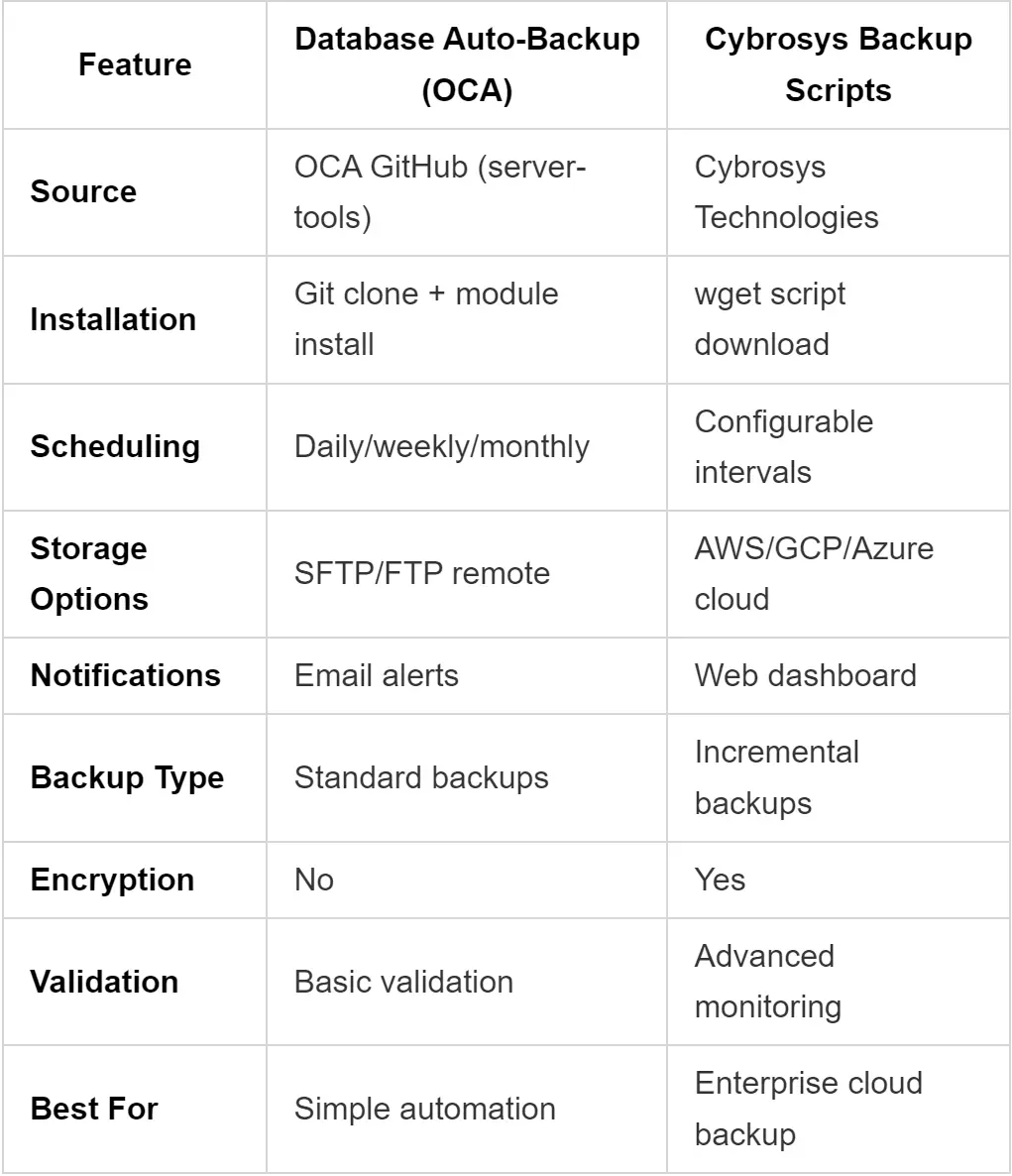Click the Storage Options row label

point(89,573)
